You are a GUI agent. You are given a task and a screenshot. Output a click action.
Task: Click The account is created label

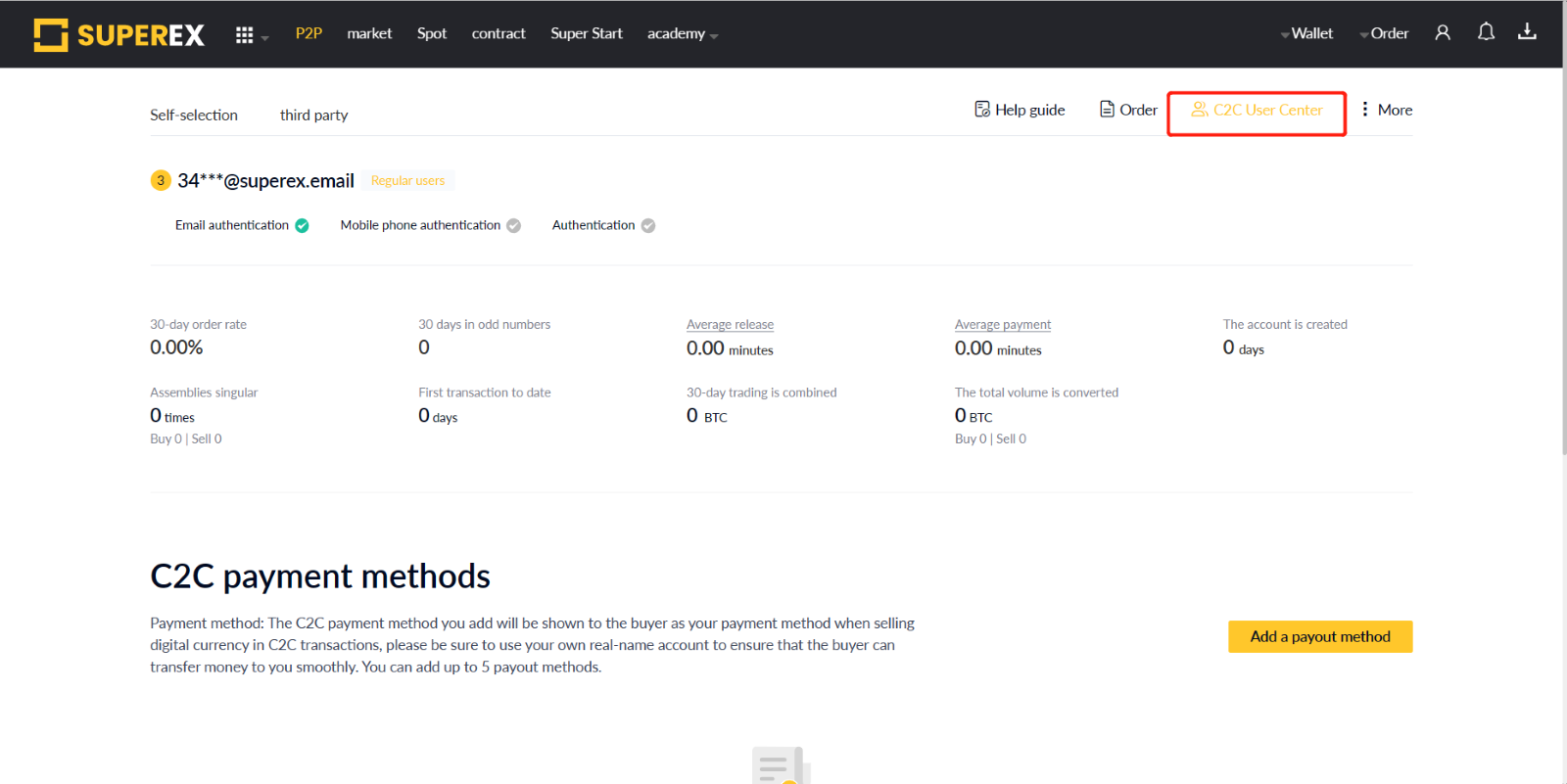pos(1285,324)
